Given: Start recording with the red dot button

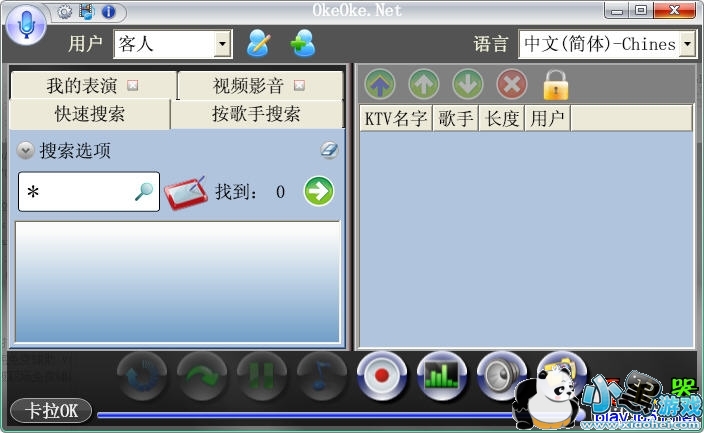Looking at the screenshot, I should pos(382,376).
